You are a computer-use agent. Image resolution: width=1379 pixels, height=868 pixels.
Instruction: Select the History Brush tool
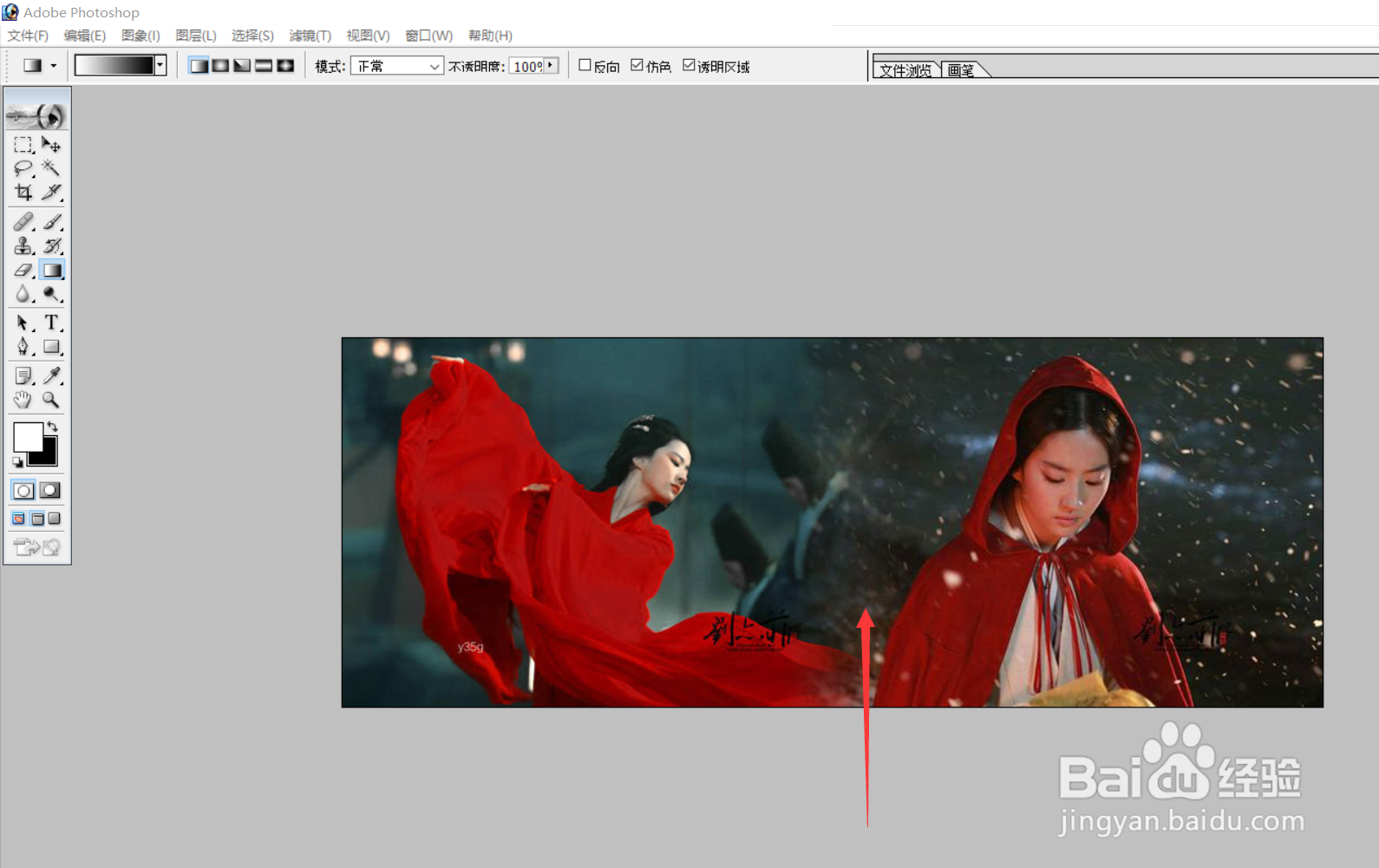pyautogui.click(x=51, y=246)
